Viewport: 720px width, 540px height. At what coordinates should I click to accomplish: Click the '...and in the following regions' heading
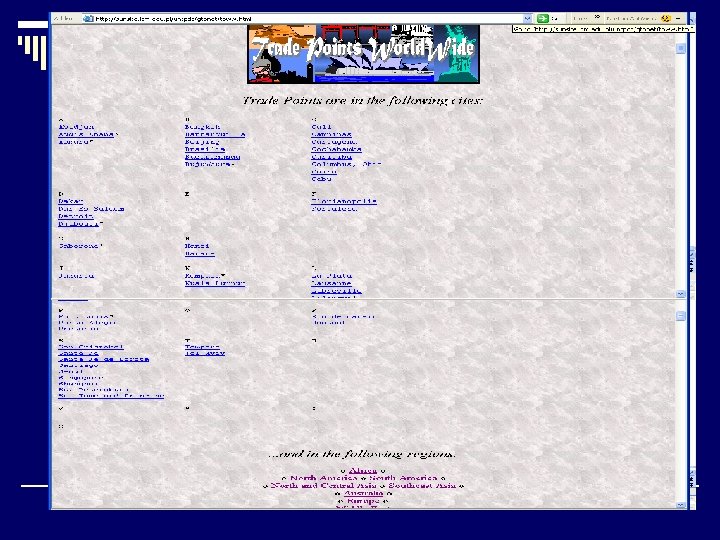click(x=362, y=454)
